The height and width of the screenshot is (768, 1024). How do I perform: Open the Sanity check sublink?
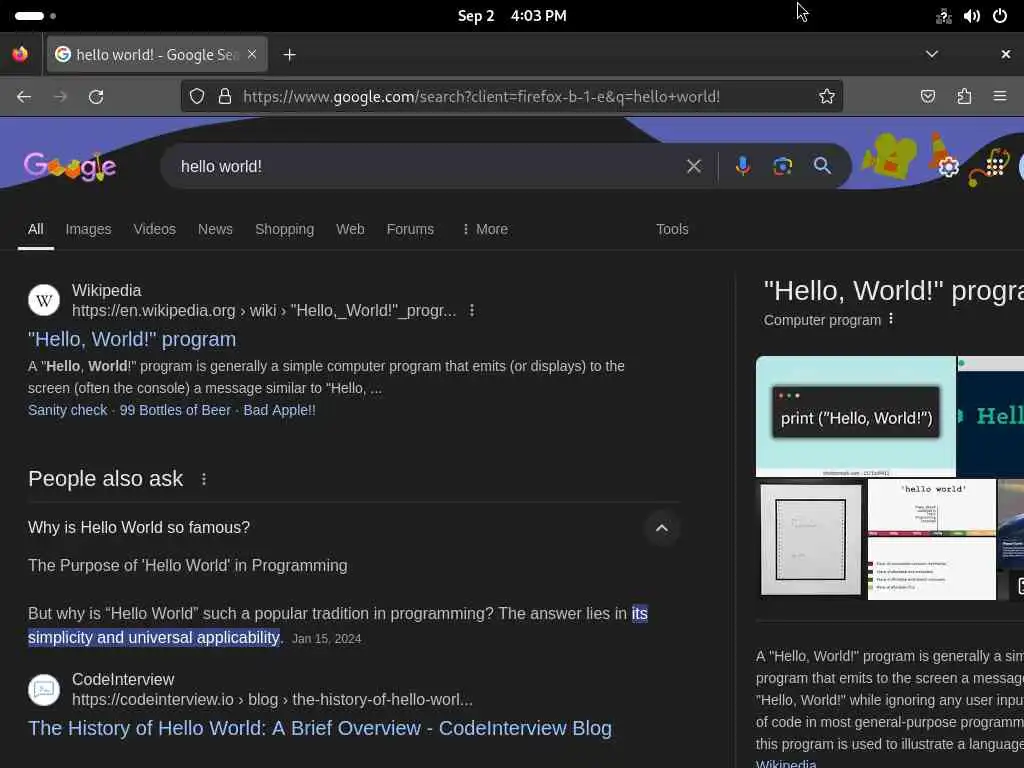68,410
